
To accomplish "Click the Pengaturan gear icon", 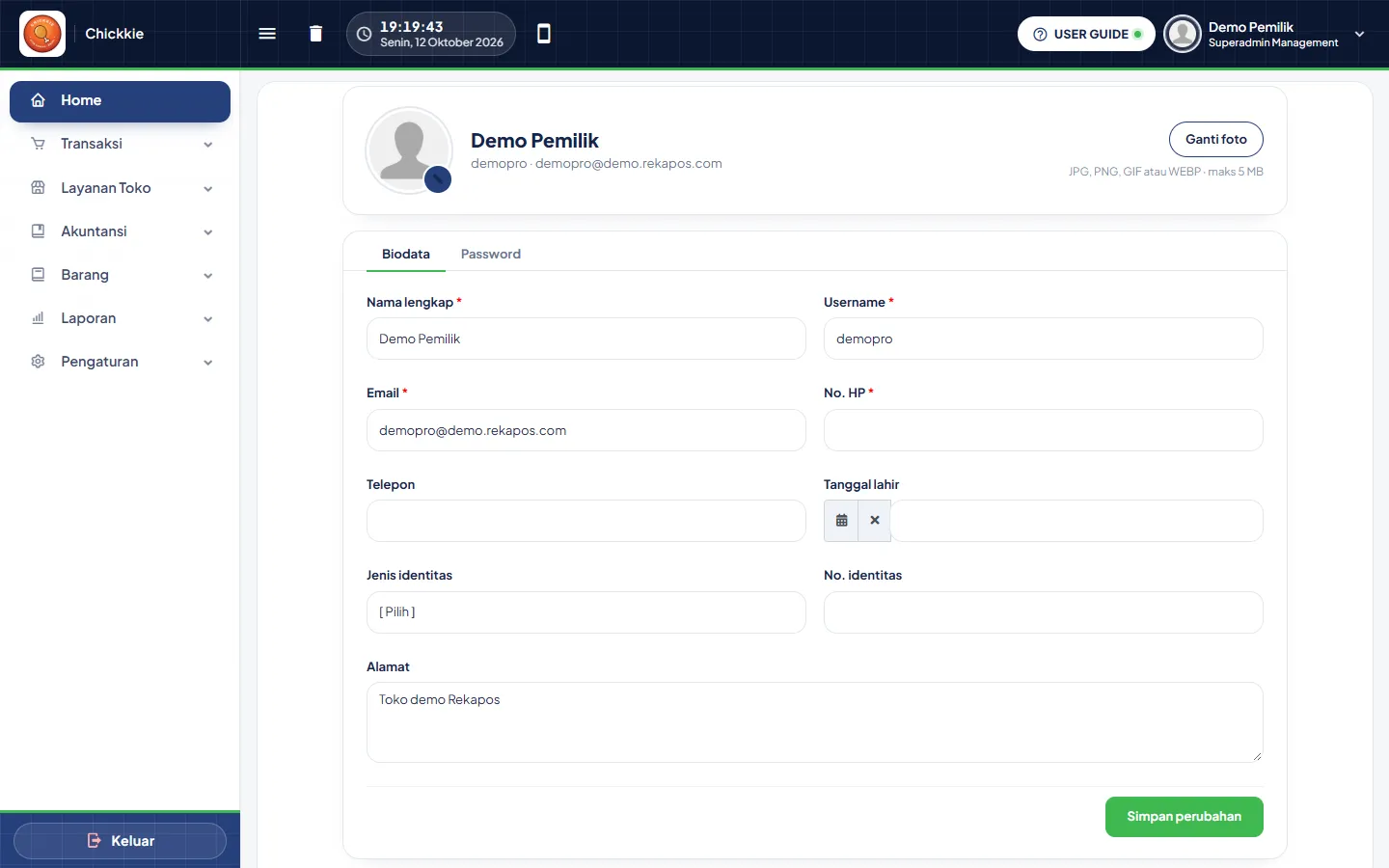I will [x=39, y=362].
